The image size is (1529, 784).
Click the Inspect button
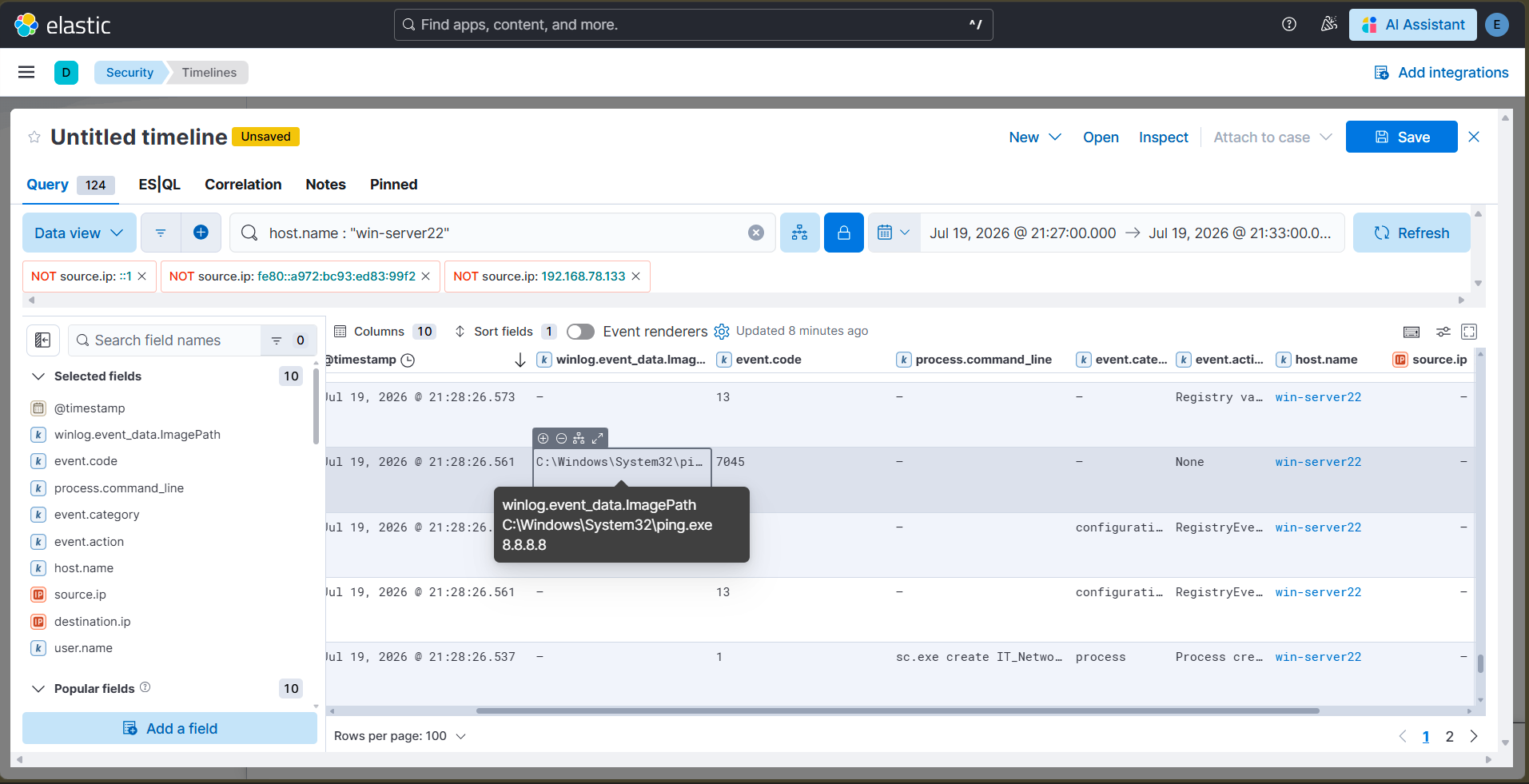(x=1163, y=137)
